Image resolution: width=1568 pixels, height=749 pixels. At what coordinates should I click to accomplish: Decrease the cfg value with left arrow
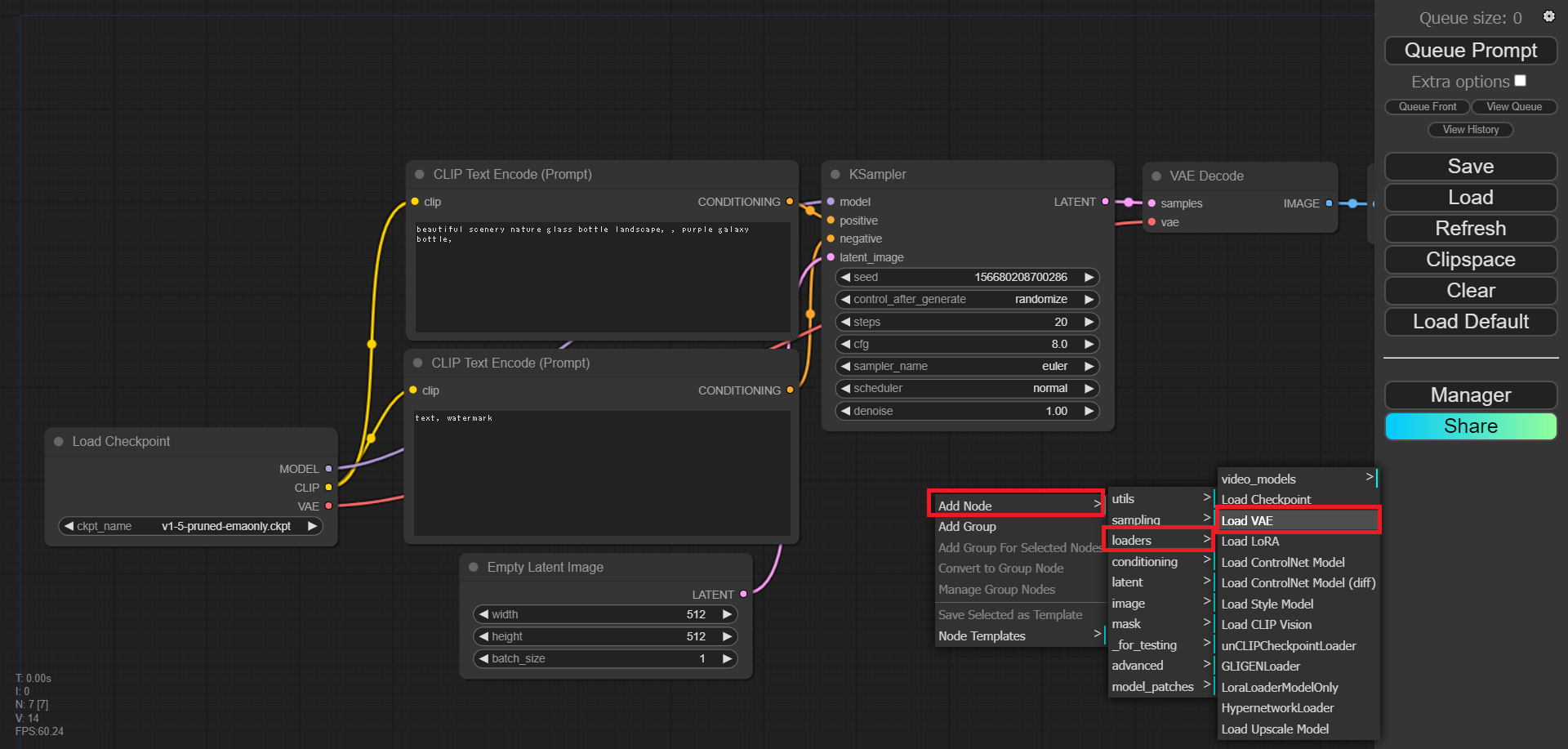(846, 344)
